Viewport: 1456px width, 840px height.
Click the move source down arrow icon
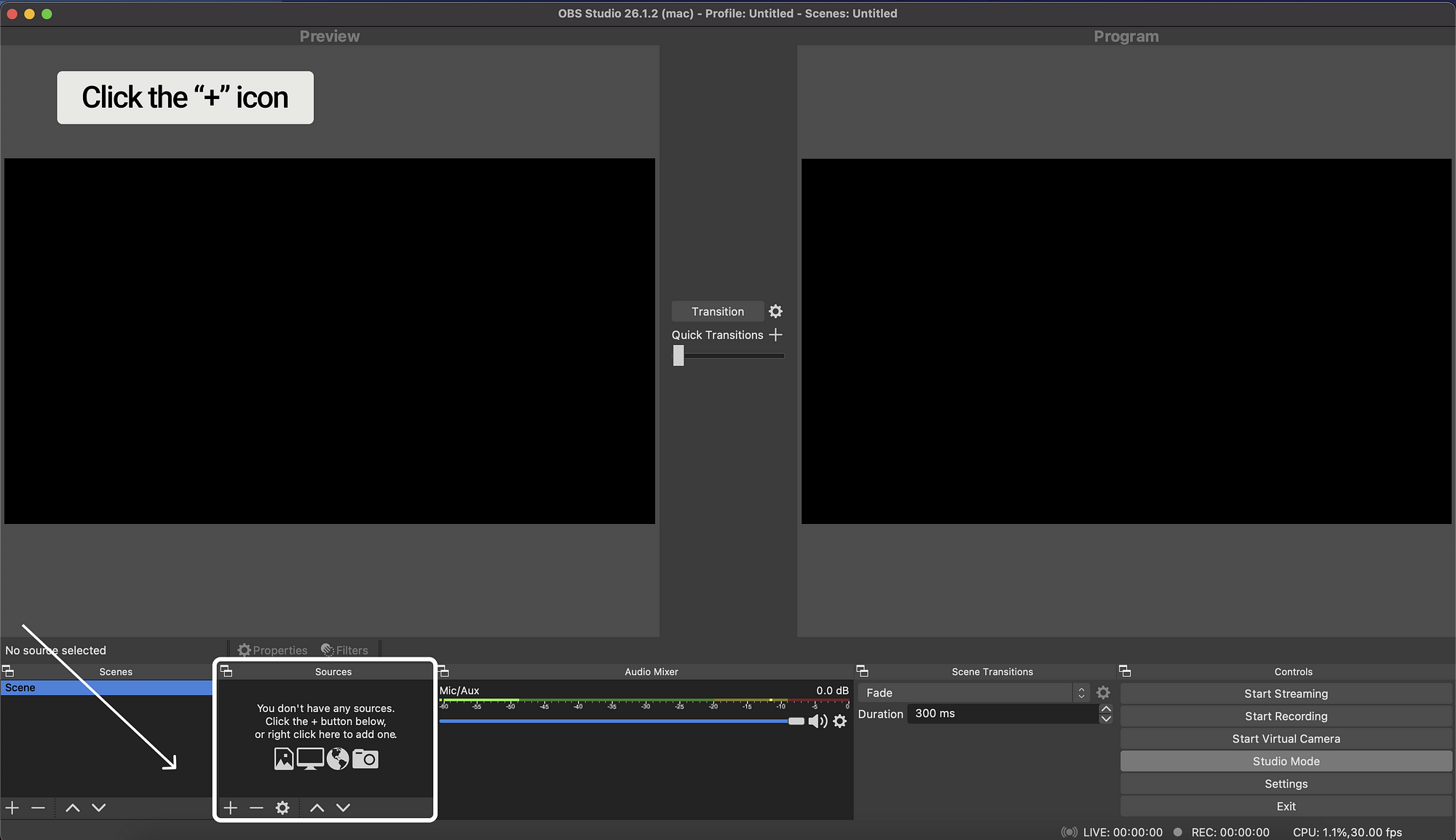tap(343, 807)
